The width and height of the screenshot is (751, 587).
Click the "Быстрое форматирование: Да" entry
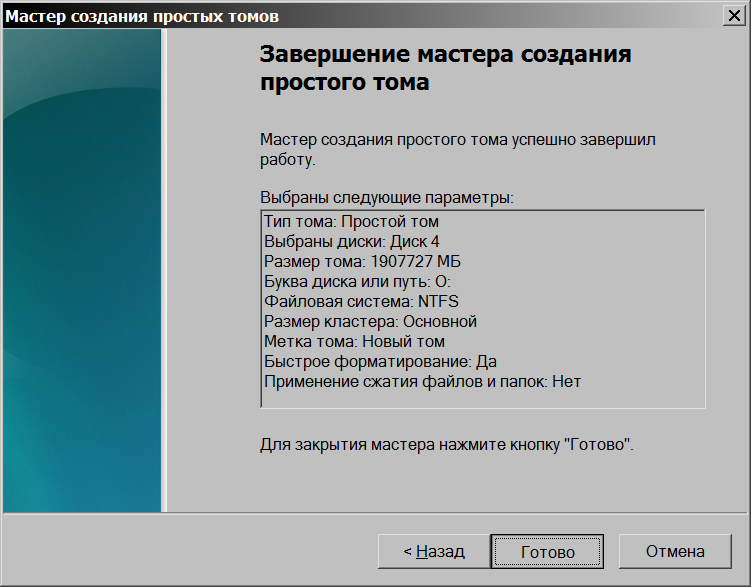pos(380,361)
